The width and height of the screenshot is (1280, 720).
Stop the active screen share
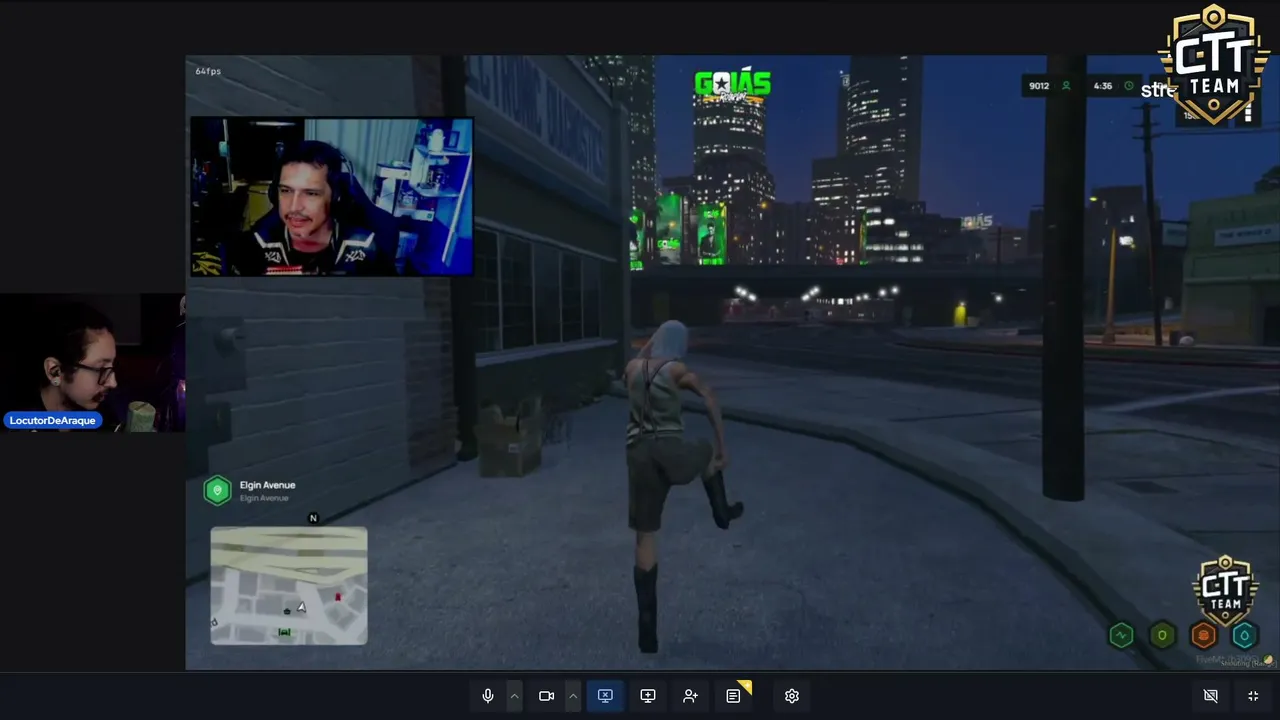605,696
